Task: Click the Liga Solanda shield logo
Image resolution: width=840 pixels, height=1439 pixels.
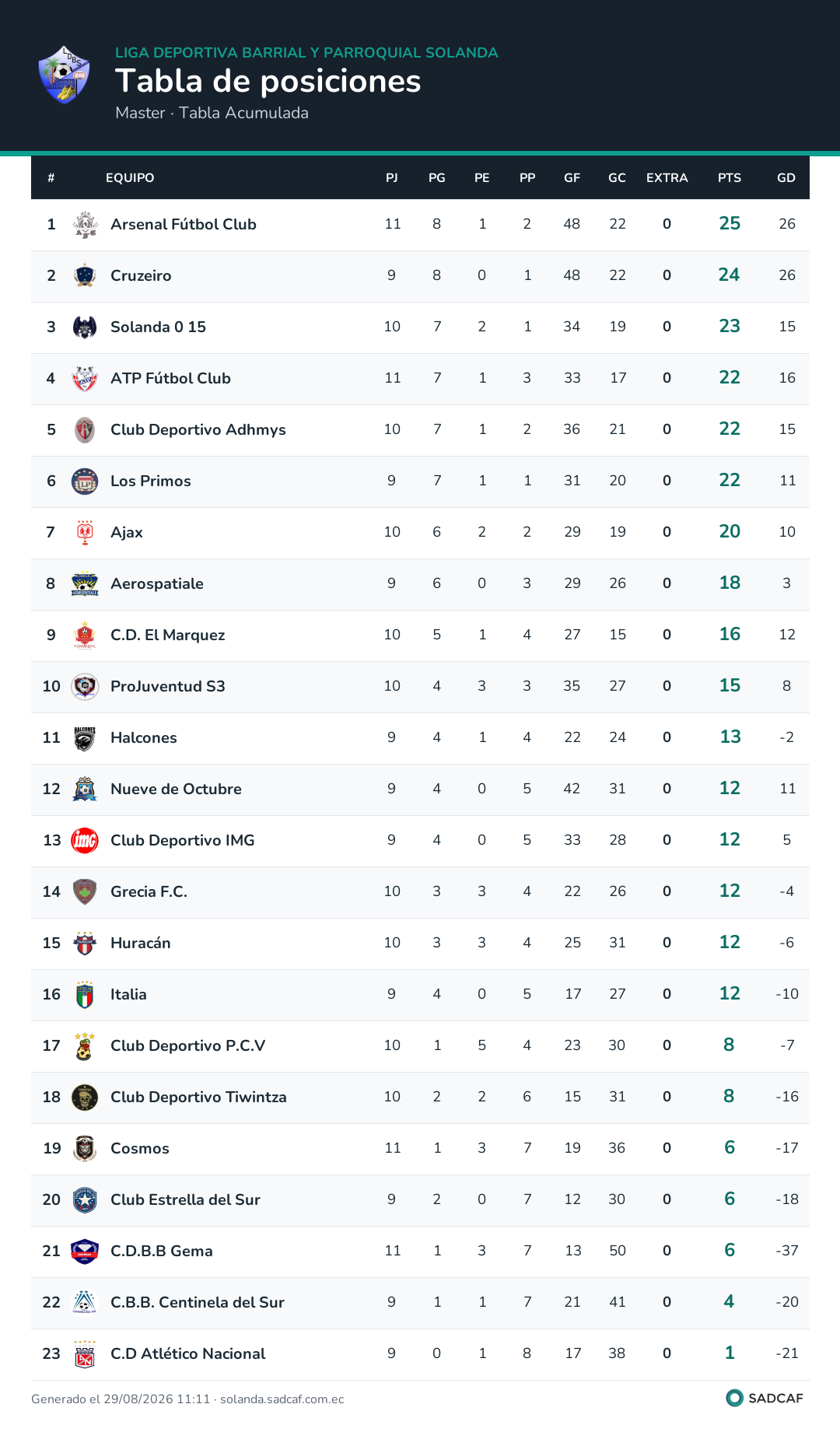Action: pyautogui.click(x=65, y=75)
